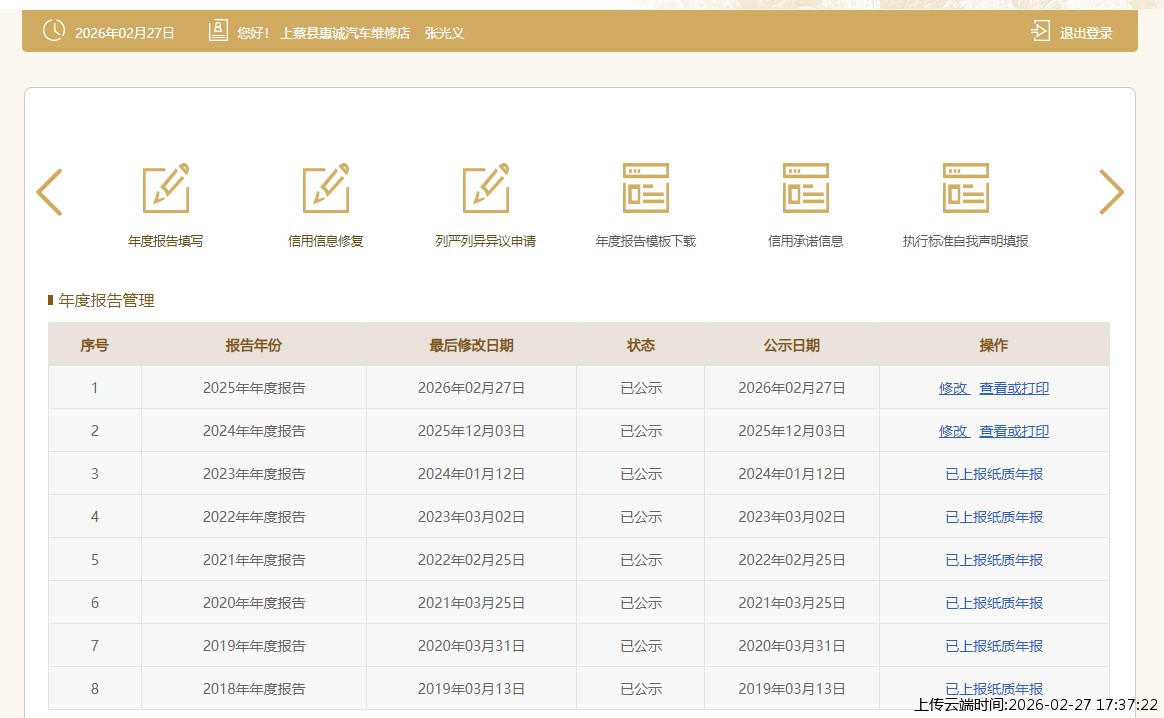Click 修改 for the 2025年年度报告

953,388
